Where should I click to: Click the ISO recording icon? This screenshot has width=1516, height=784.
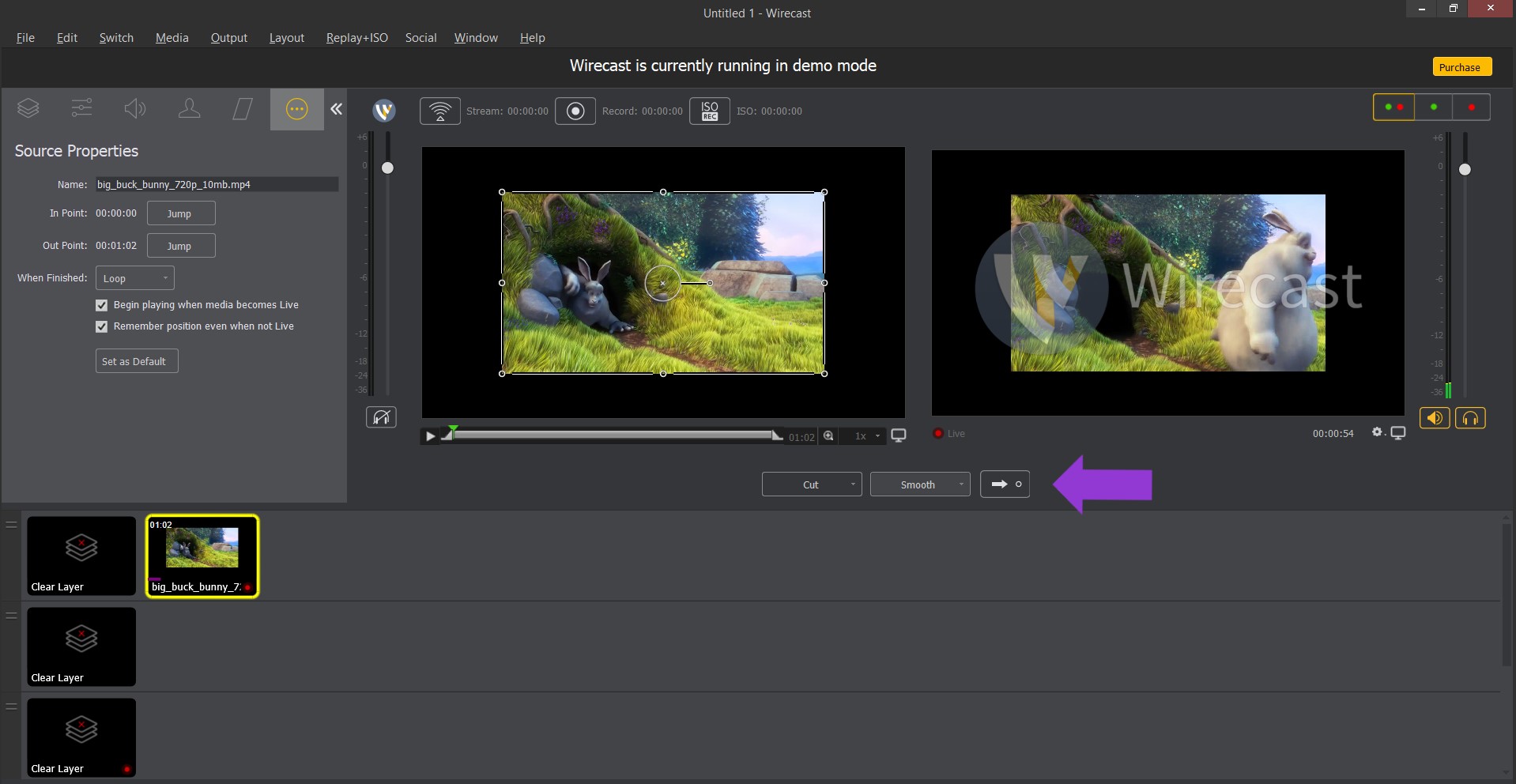tap(708, 111)
